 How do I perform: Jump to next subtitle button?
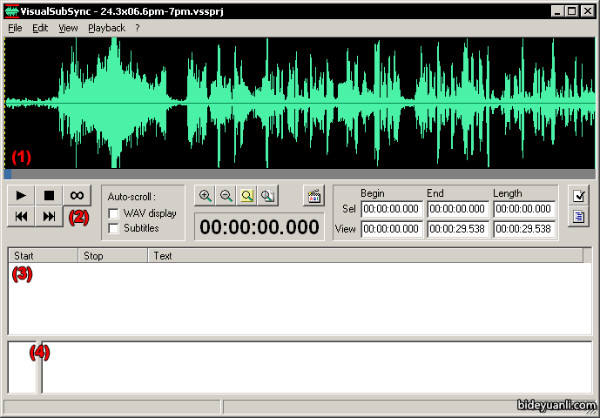coord(49,217)
